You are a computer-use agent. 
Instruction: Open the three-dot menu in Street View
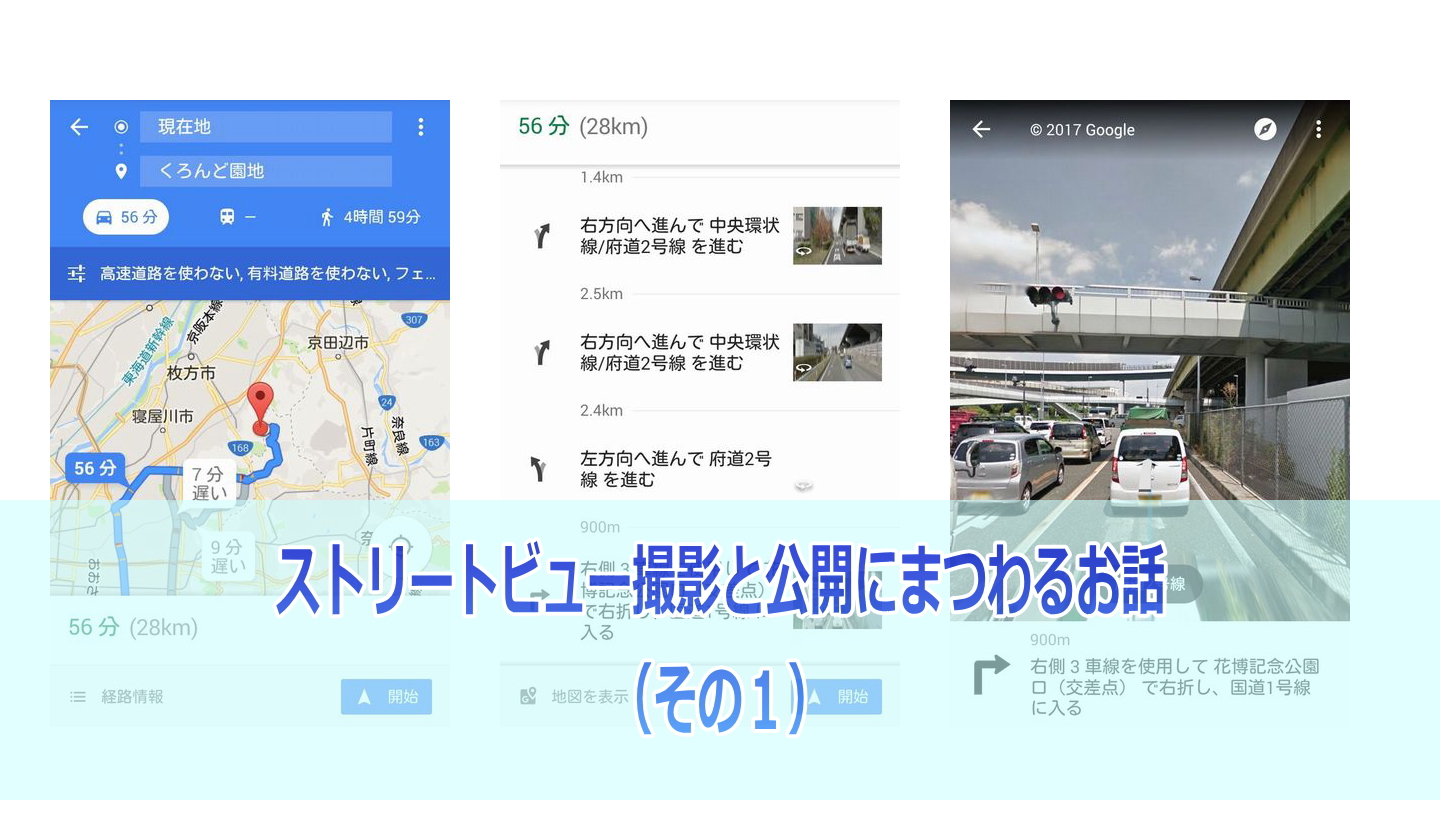pos(1318,129)
